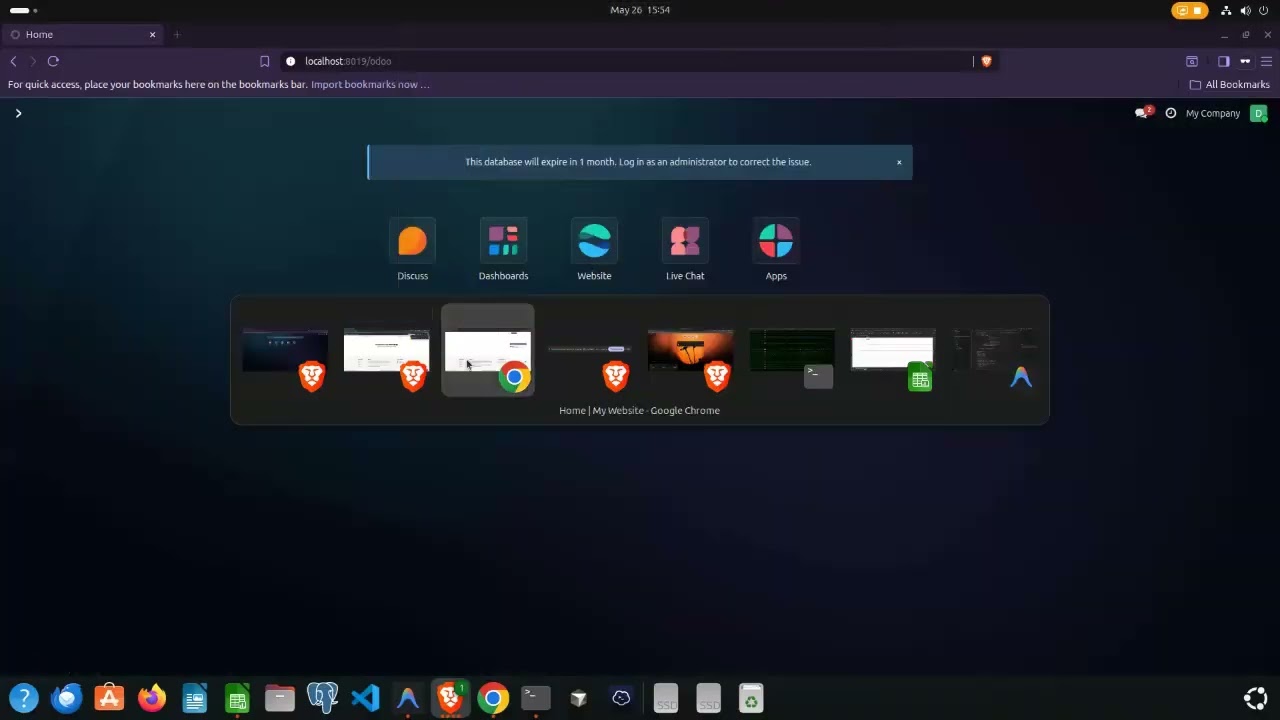1280x720 pixels.
Task: Open the My Company switcher
Action: pos(1212,113)
